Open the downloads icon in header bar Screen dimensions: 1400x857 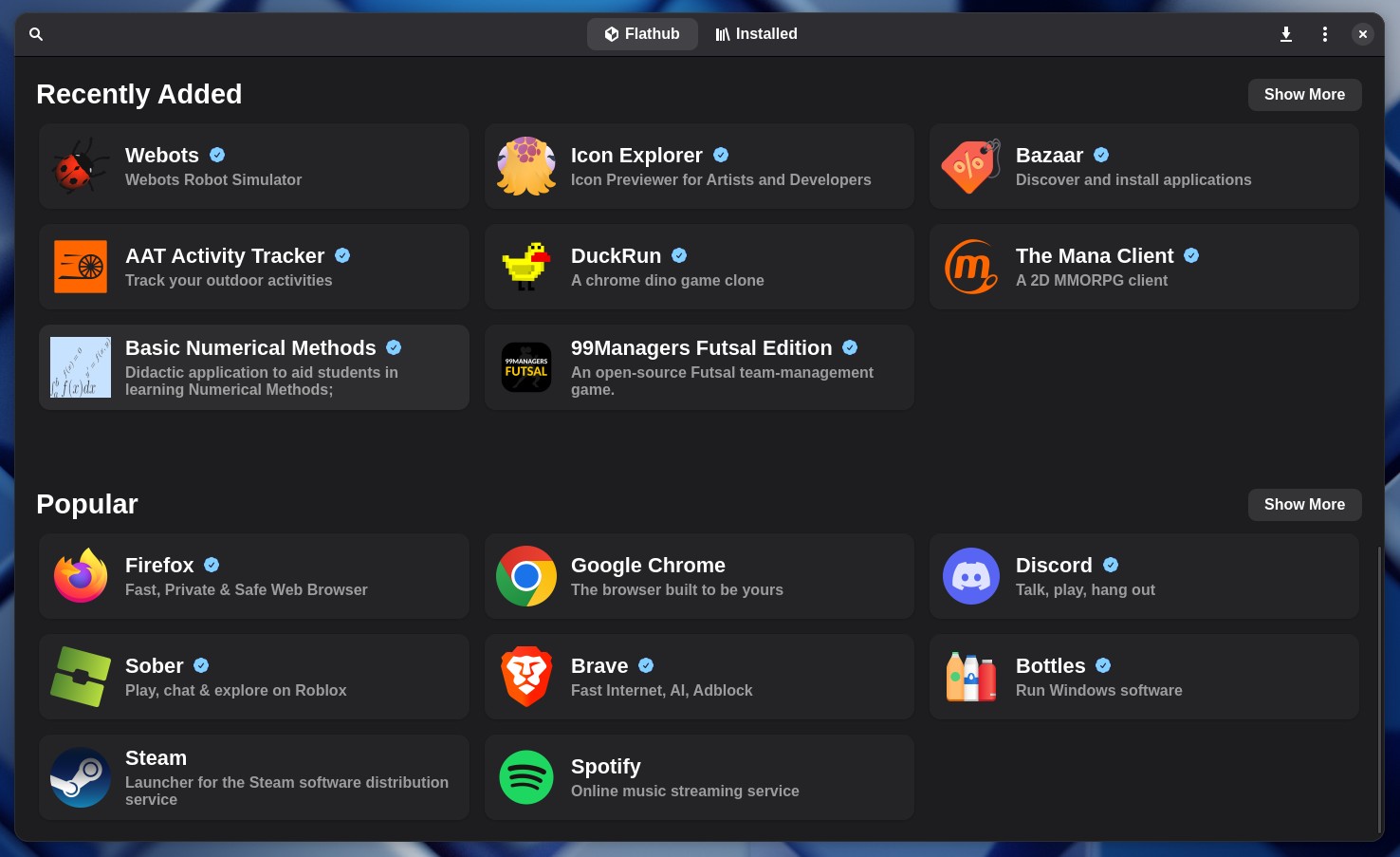click(x=1286, y=34)
